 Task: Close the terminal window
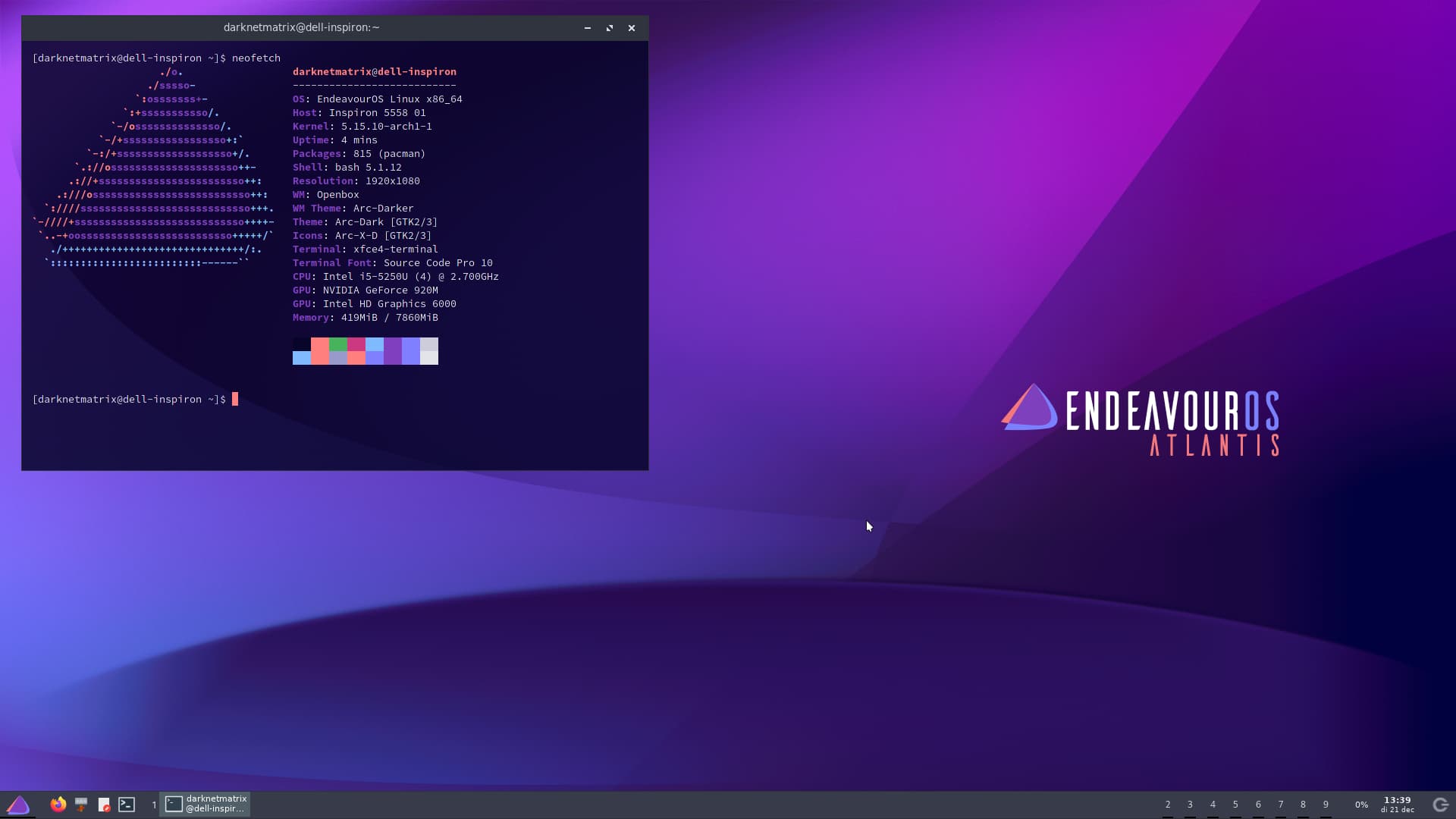[x=631, y=28]
